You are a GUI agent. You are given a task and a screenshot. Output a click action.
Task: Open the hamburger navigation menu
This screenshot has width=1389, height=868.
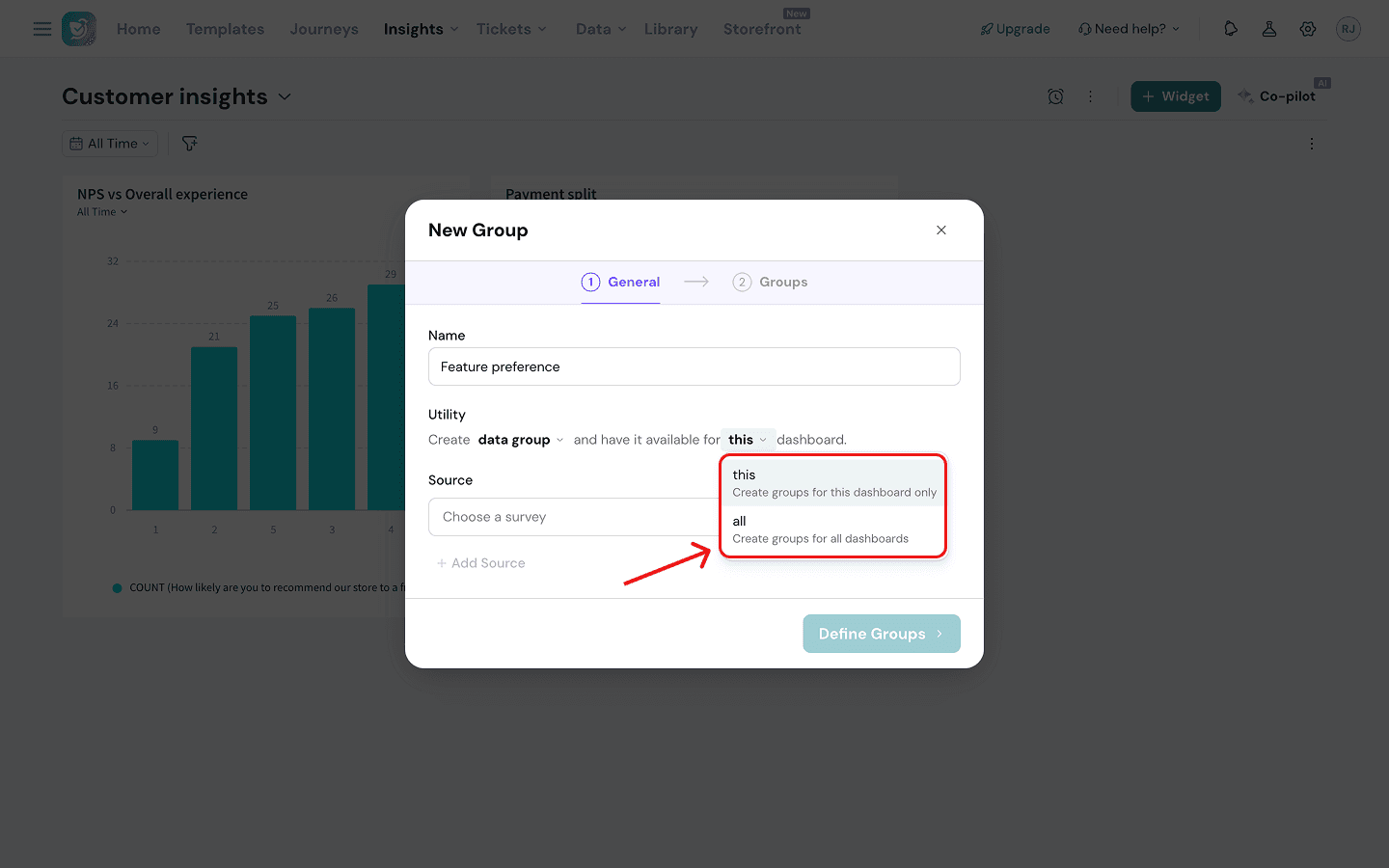(42, 29)
